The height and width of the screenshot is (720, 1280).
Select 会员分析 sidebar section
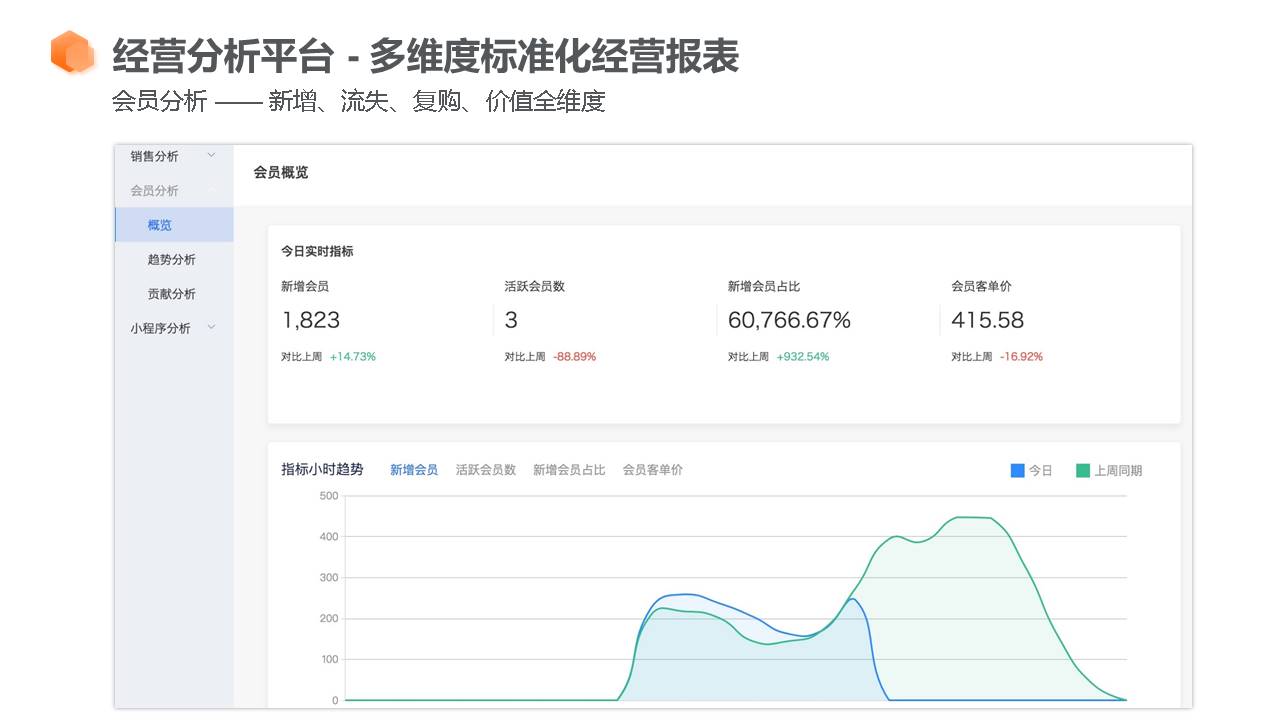click(x=154, y=190)
